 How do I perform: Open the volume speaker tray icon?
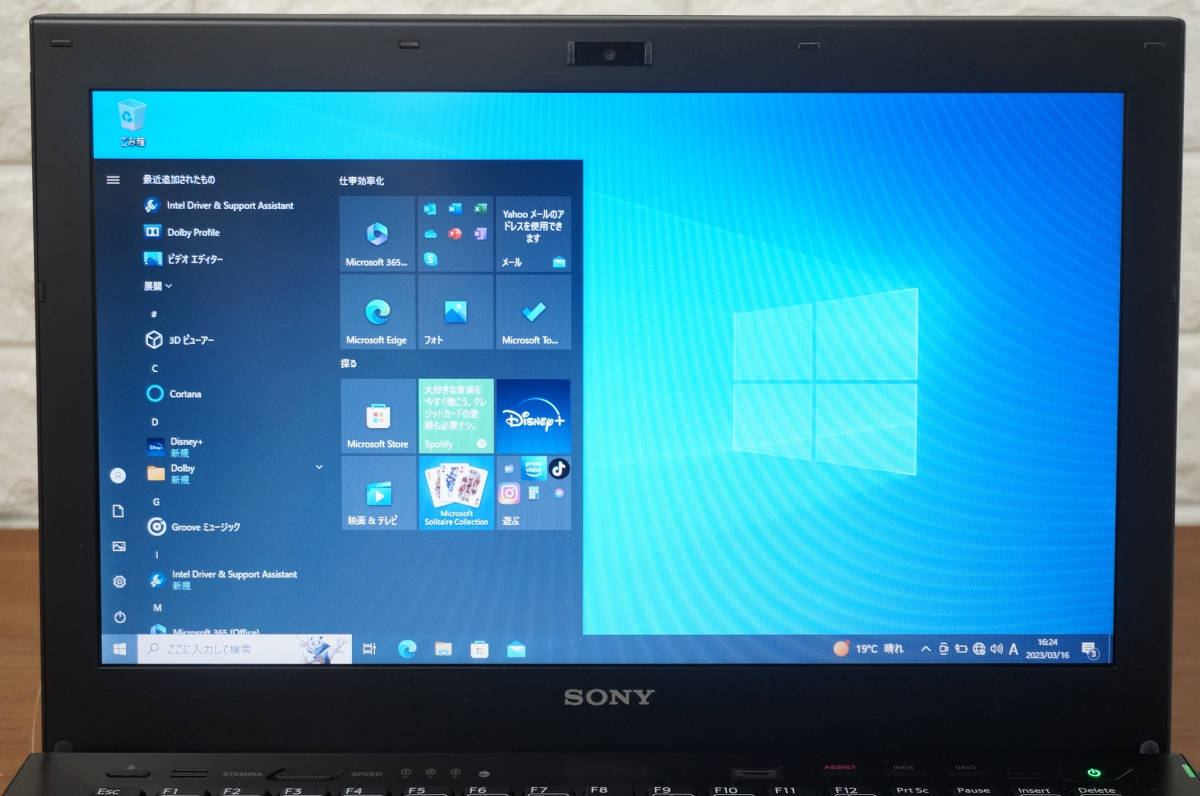click(x=996, y=649)
